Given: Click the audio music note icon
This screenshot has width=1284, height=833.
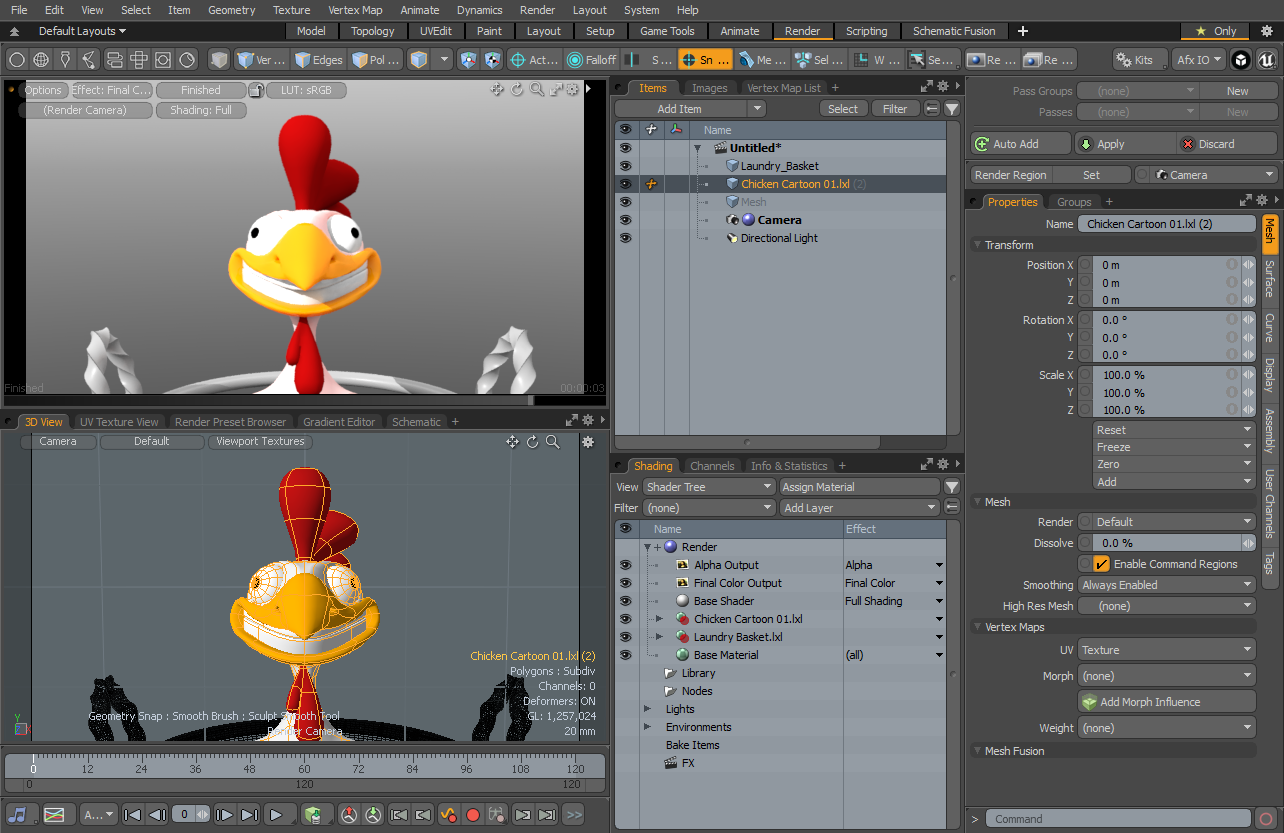Looking at the screenshot, I should tap(18, 815).
